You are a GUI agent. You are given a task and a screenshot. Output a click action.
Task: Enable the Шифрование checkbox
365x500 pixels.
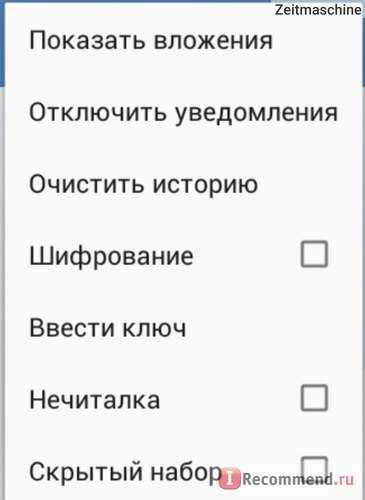pyautogui.click(x=314, y=254)
